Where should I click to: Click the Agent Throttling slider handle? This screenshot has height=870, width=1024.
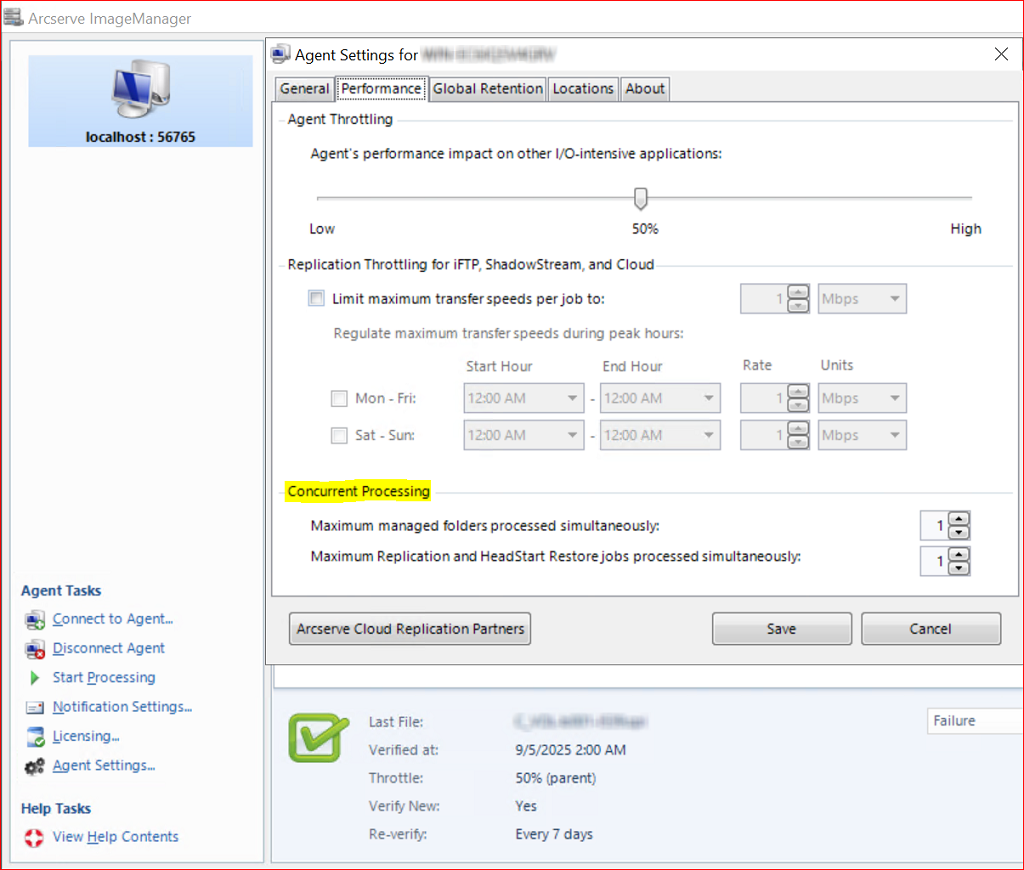click(x=641, y=198)
